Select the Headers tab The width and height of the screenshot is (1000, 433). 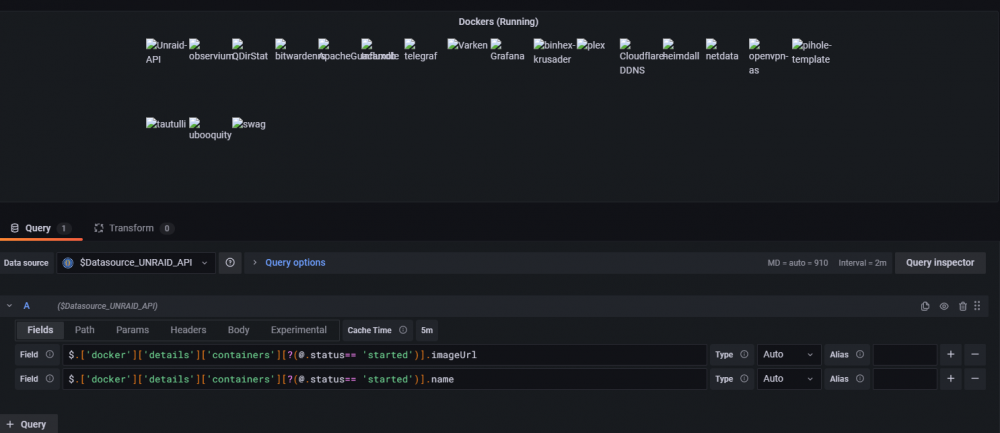pyautogui.click(x=188, y=330)
